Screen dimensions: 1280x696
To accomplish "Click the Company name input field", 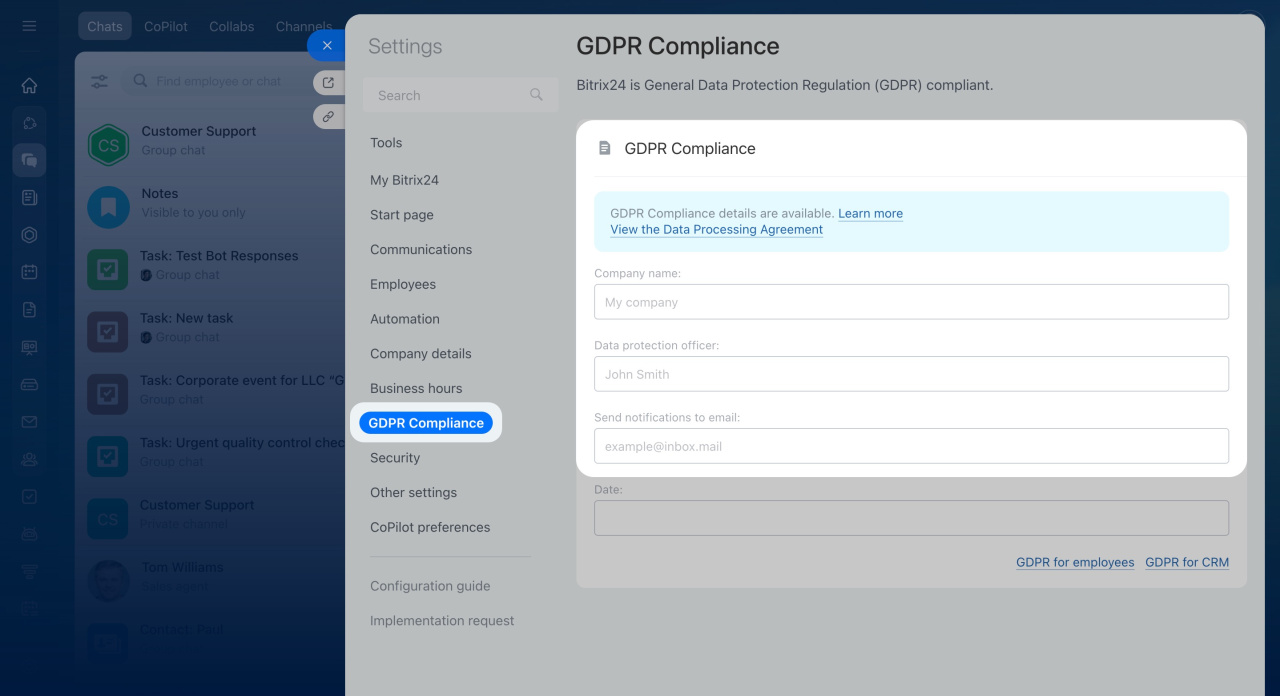I will (911, 302).
